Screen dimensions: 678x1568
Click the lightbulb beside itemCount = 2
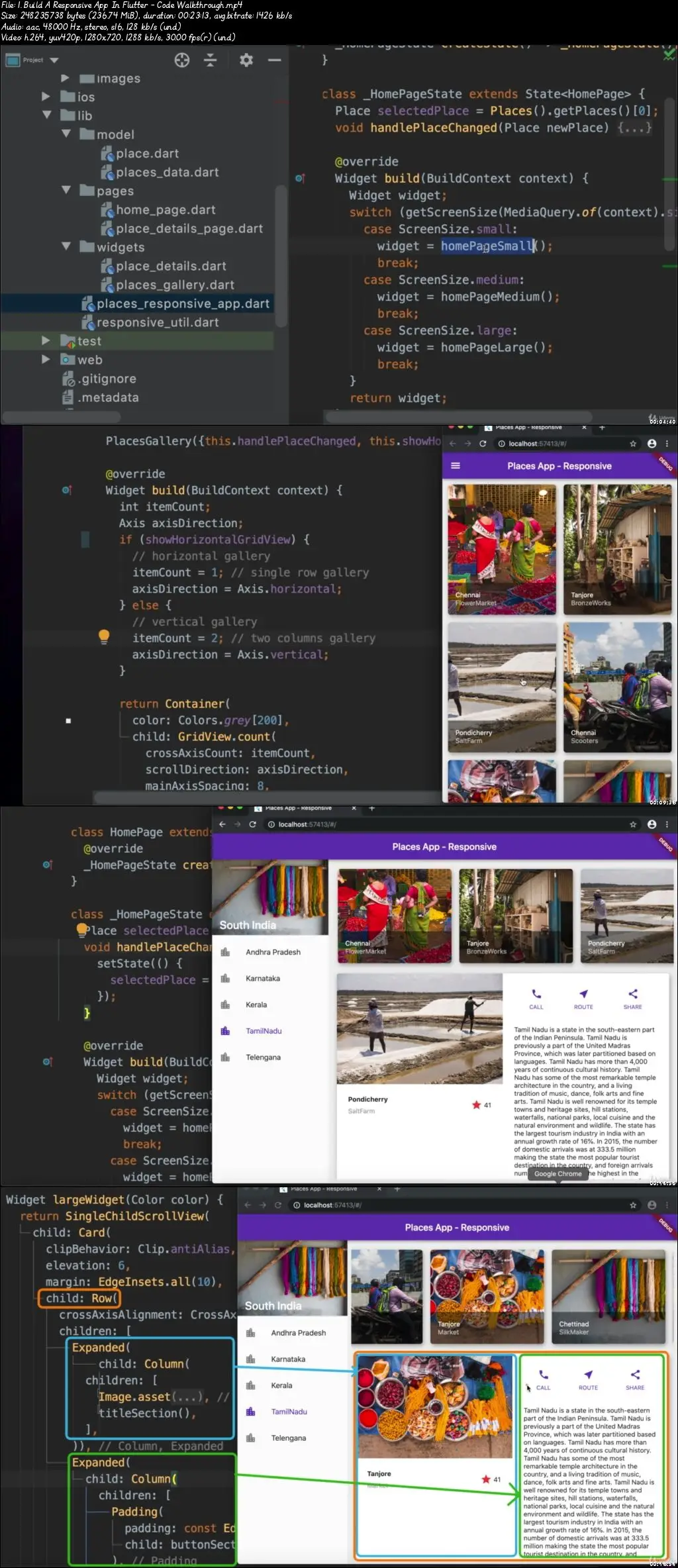point(104,637)
